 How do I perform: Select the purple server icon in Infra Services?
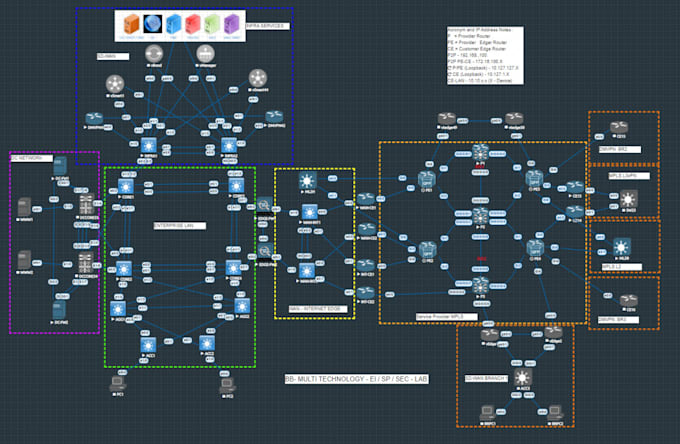tap(232, 24)
